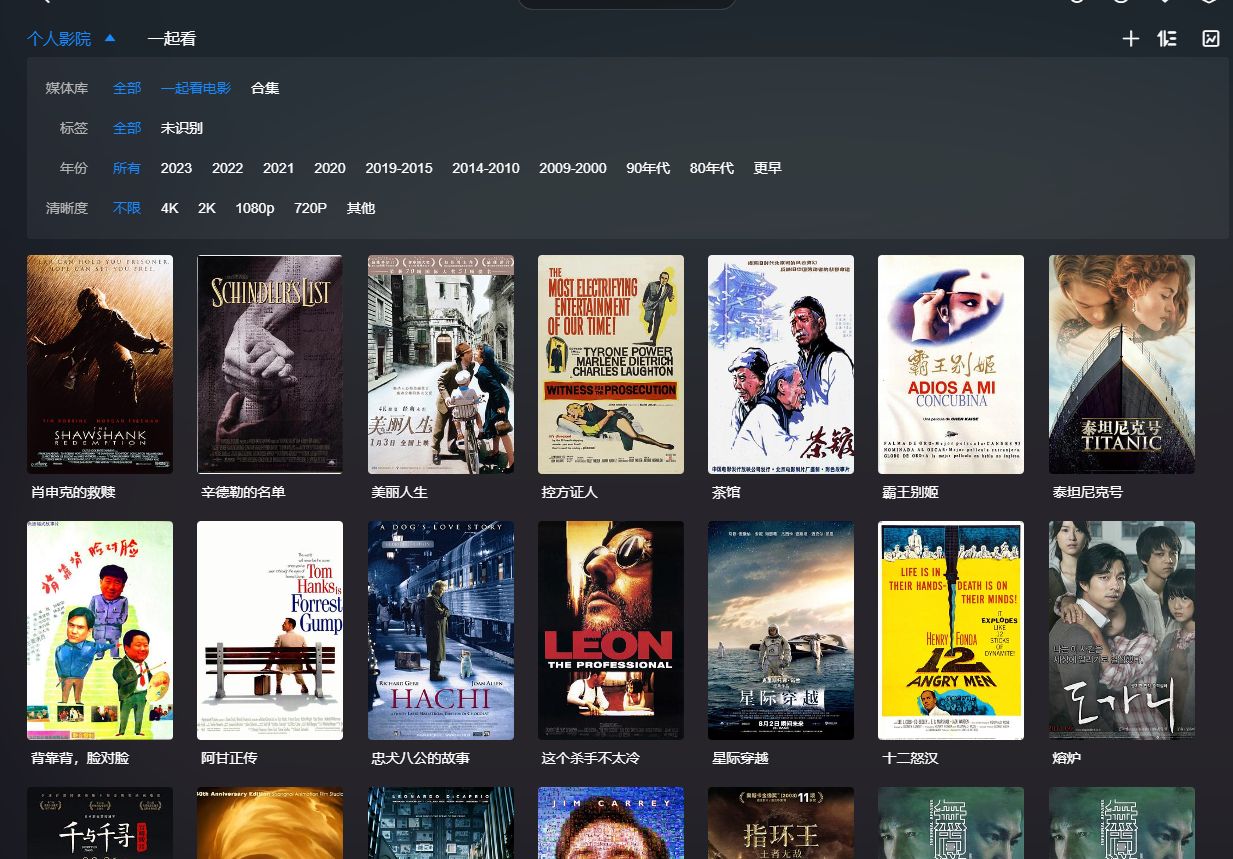Screen dimensions: 1233x859
Task: Click the title 肖申克的救赎
Action: 73,492
